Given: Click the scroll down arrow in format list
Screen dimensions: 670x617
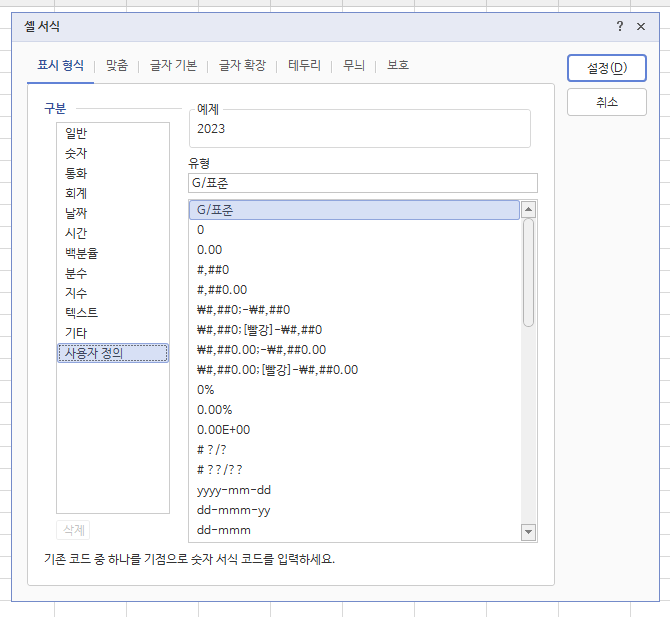Looking at the screenshot, I should coord(529,532).
